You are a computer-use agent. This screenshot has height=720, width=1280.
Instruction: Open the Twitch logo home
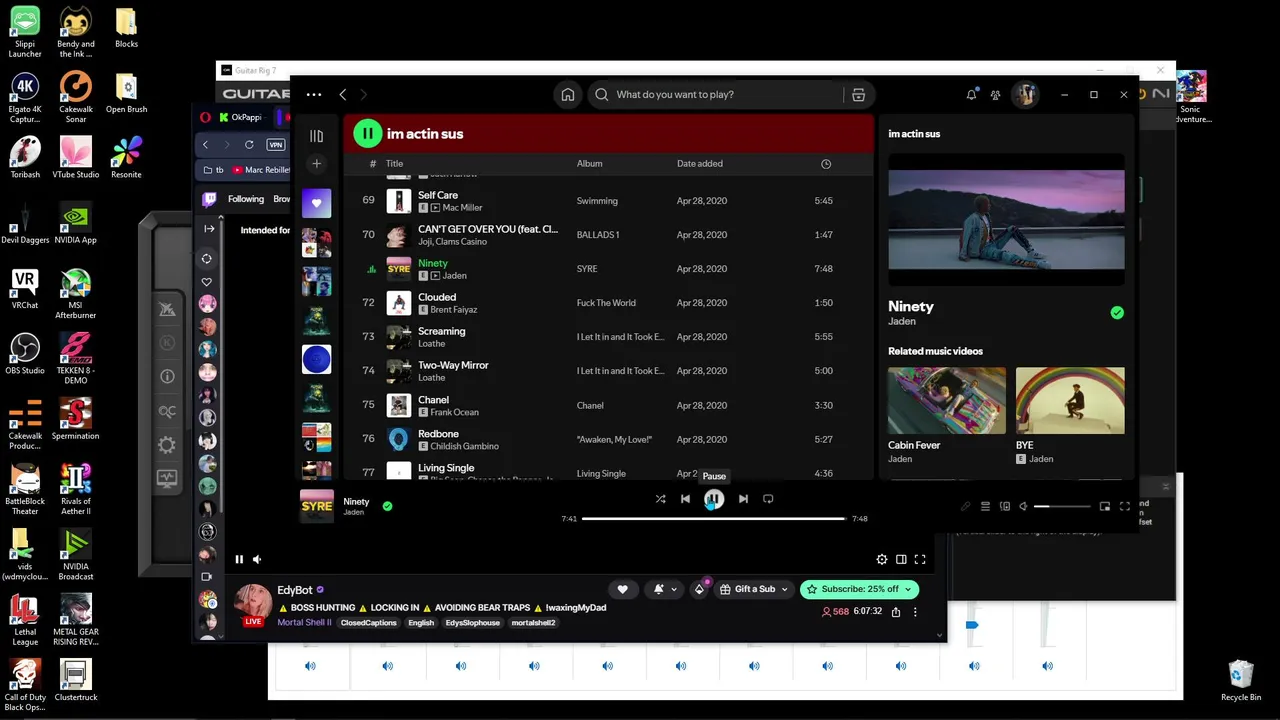coord(209,199)
